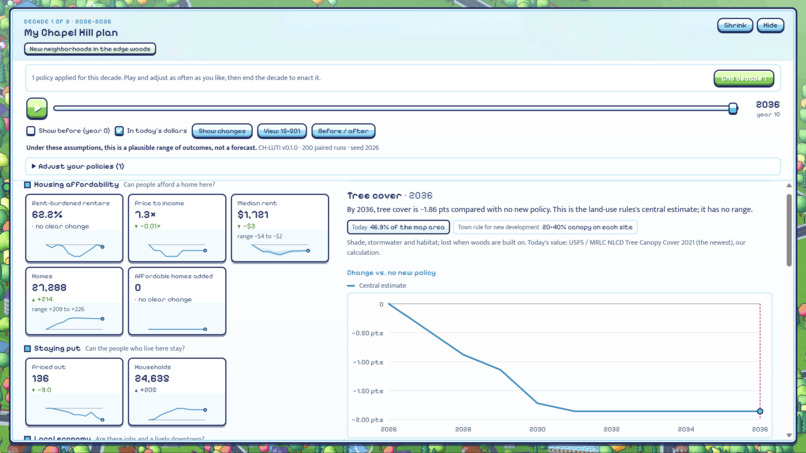The height and width of the screenshot is (453, 806).
Task: Click the year timeline slider handle
Action: [x=733, y=108]
